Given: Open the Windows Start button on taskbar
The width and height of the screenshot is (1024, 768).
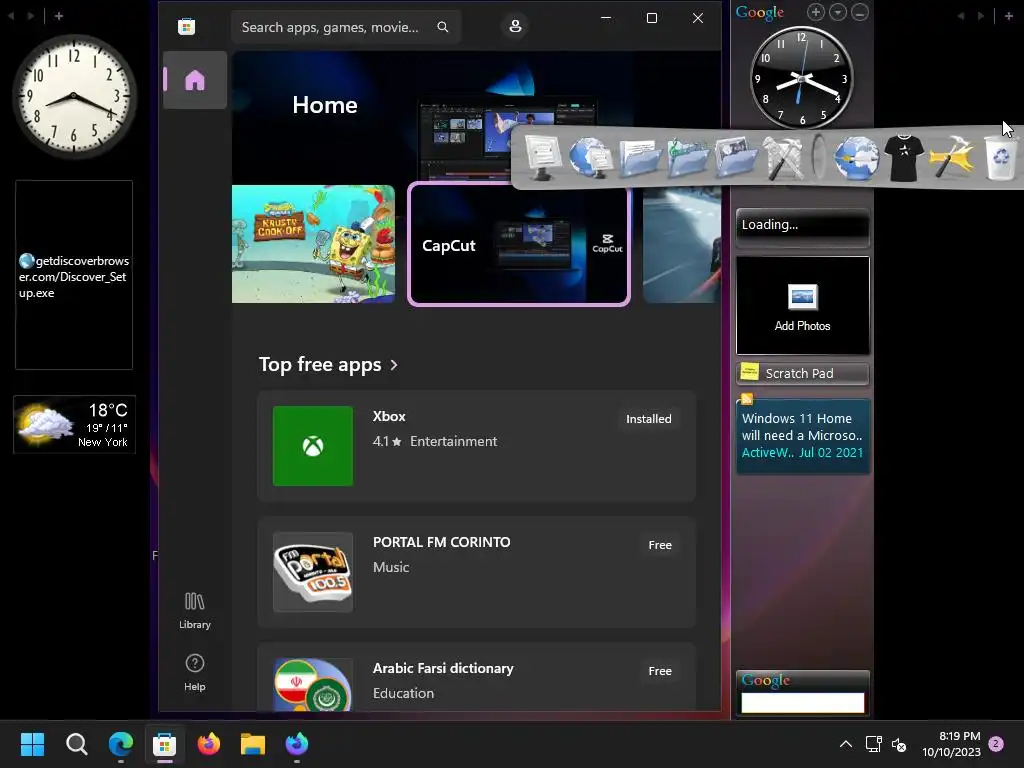Looking at the screenshot, I should pyautogui.click(x=32, y=744).
